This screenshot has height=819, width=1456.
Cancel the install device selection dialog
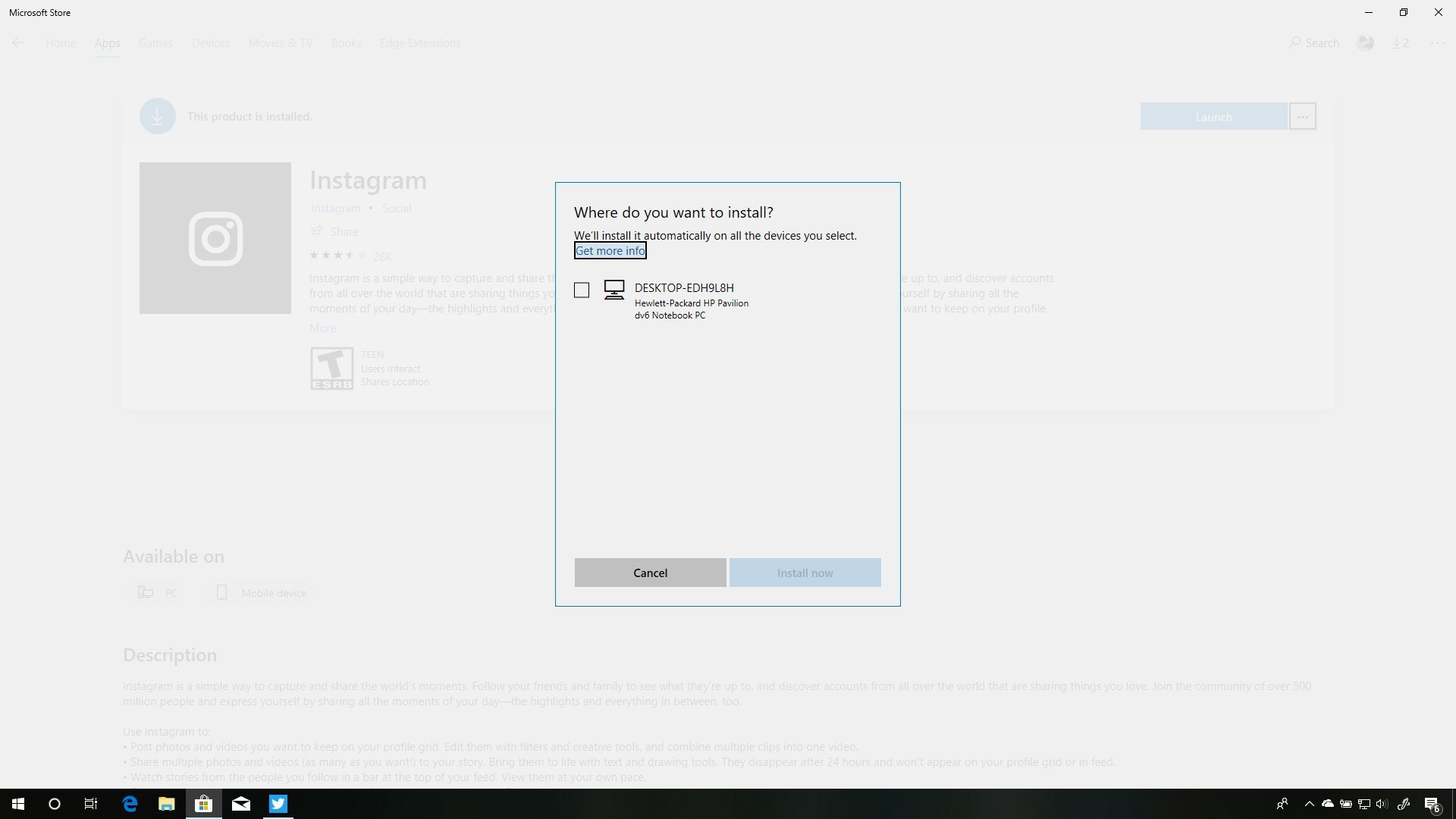[649, 573]
